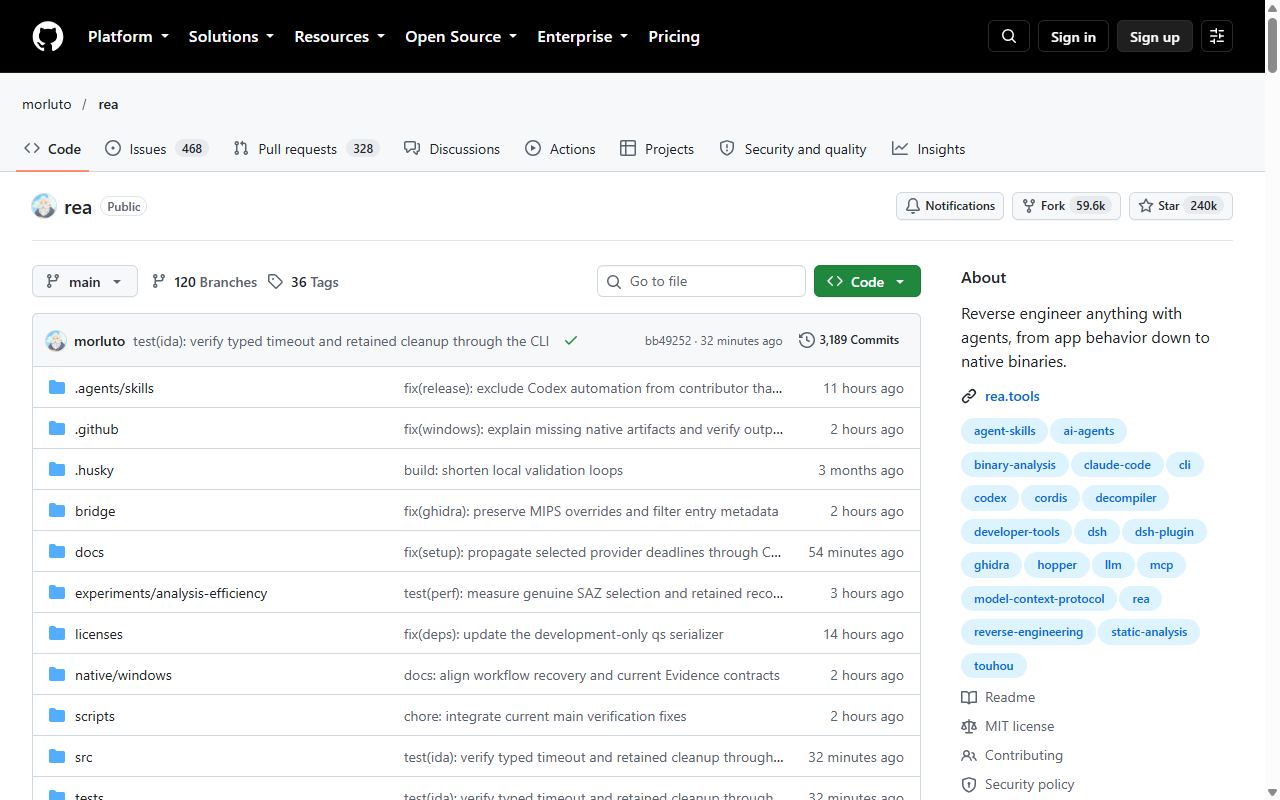Click the GitHub logo icon
Screen dimensions: 1280x800
click(48, 37)
